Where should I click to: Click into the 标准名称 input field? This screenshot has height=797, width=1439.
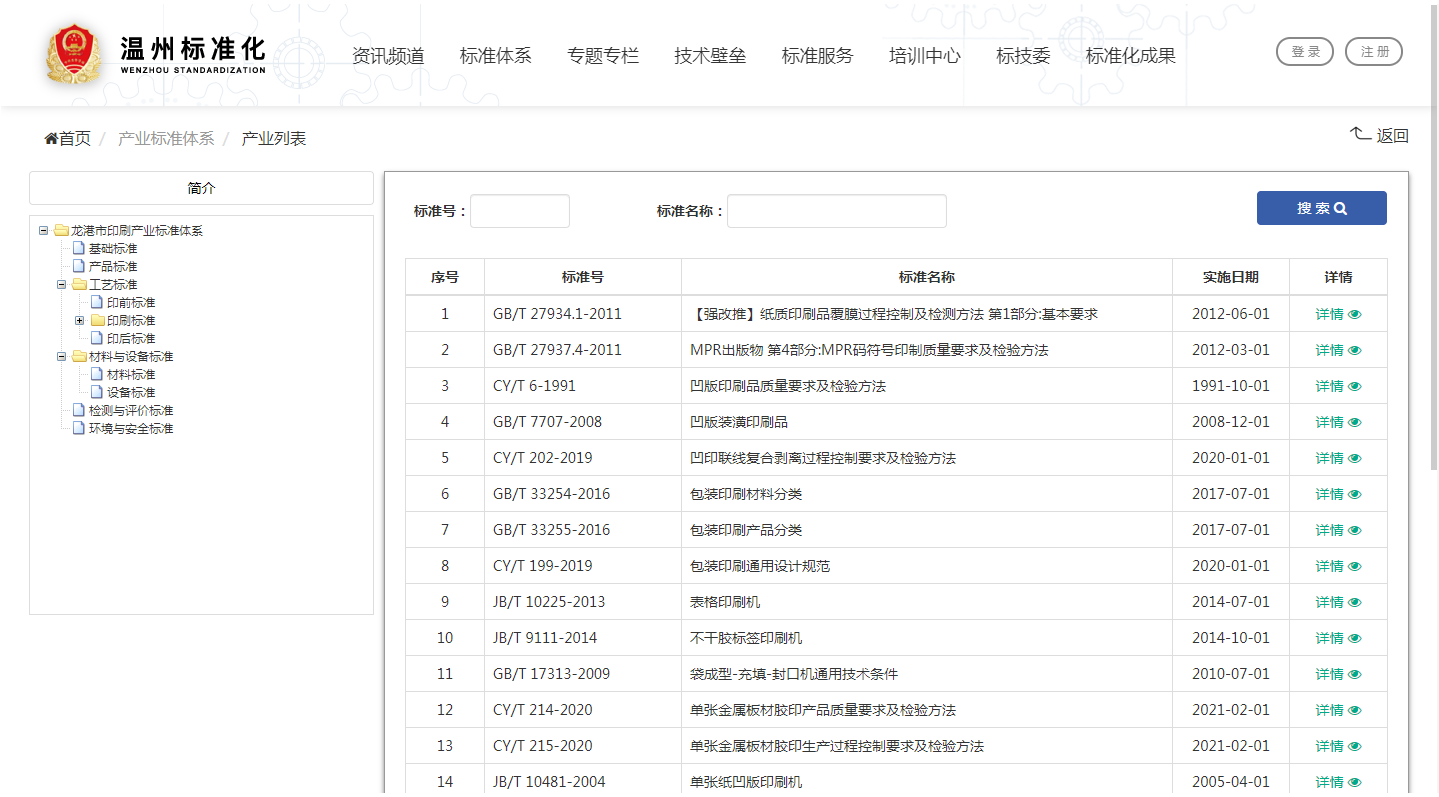(x=837, y=211)
